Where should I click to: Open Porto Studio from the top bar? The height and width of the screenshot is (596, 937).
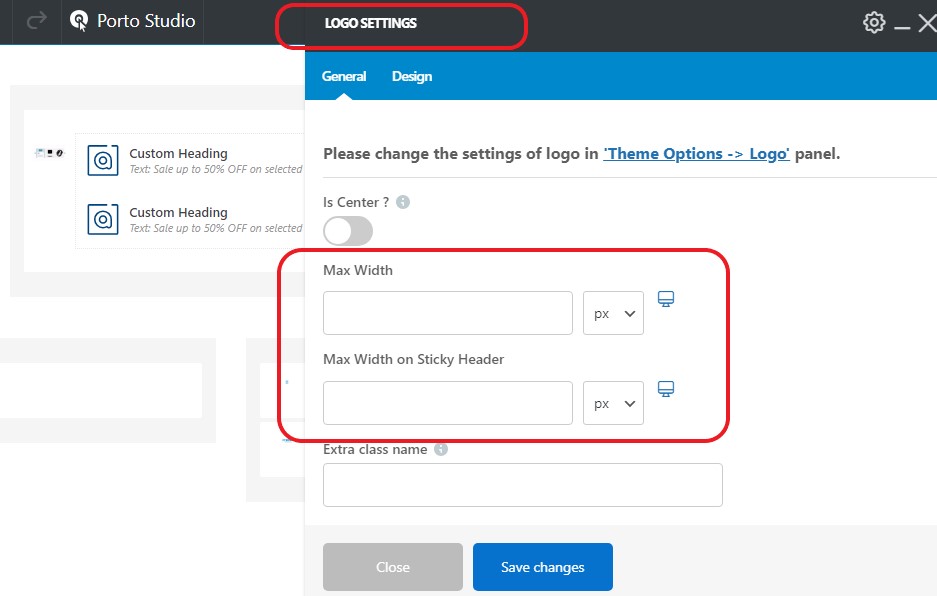pyautogui.click(x=133, y=21)
